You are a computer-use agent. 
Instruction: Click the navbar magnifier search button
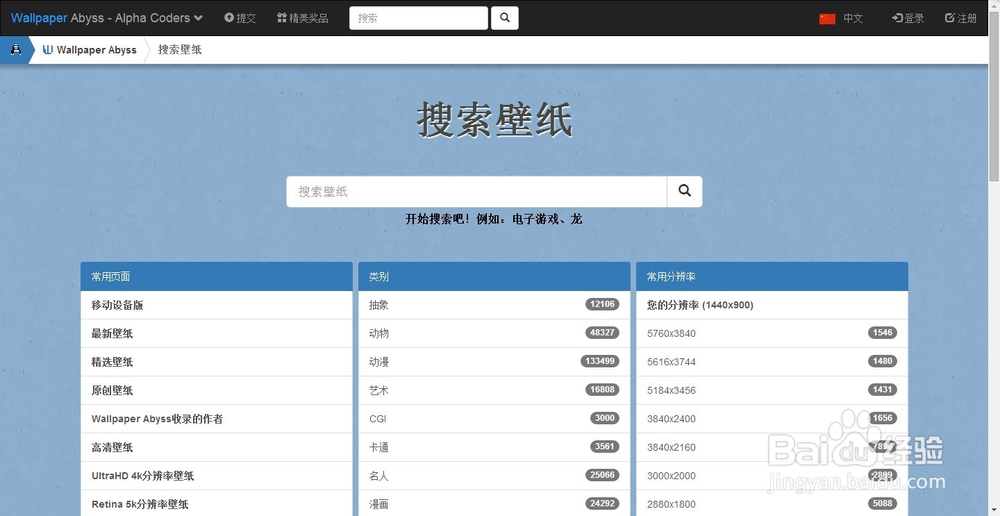[x=504, y=18]
